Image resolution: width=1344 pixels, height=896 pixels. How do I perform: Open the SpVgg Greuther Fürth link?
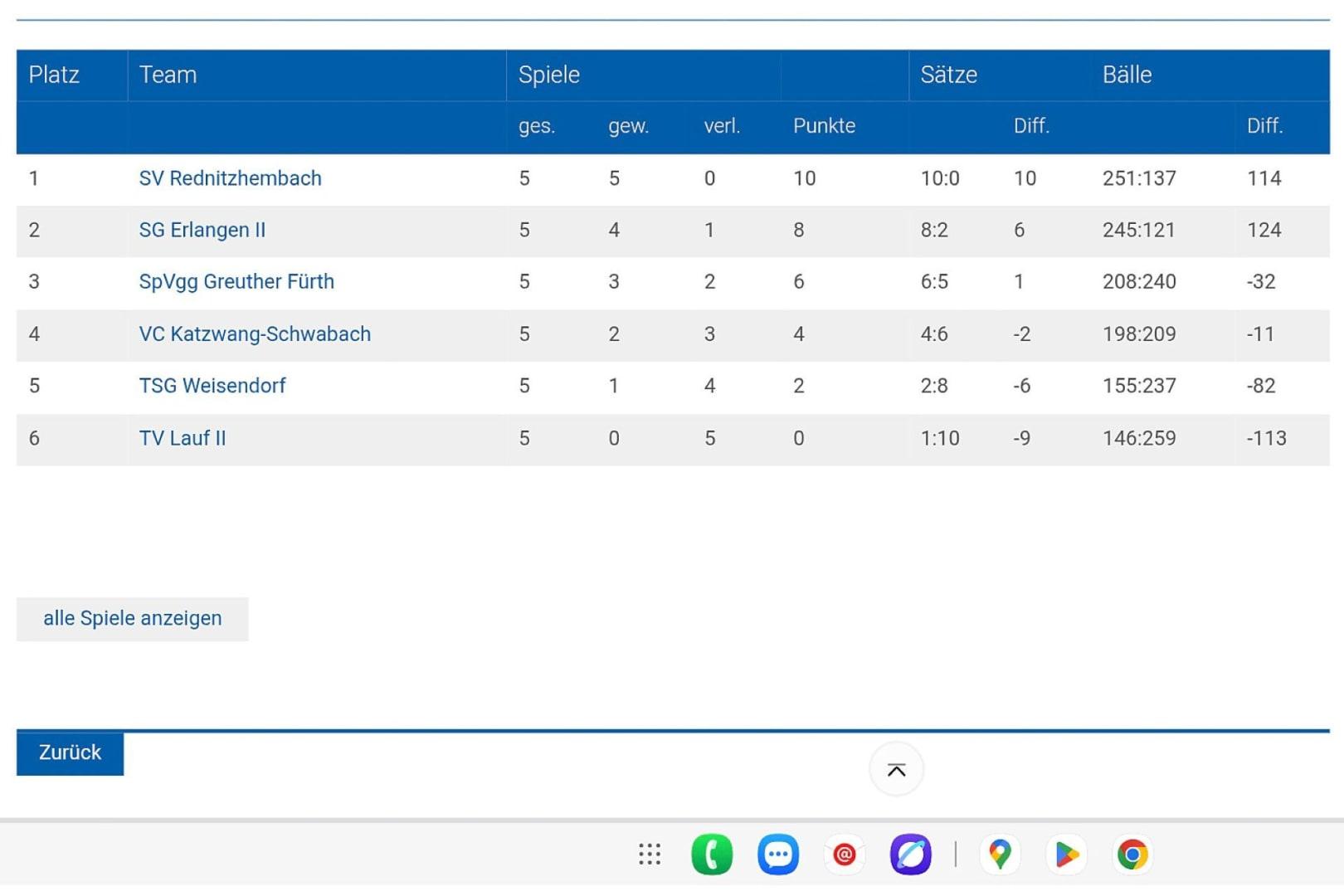click(236, 282)
